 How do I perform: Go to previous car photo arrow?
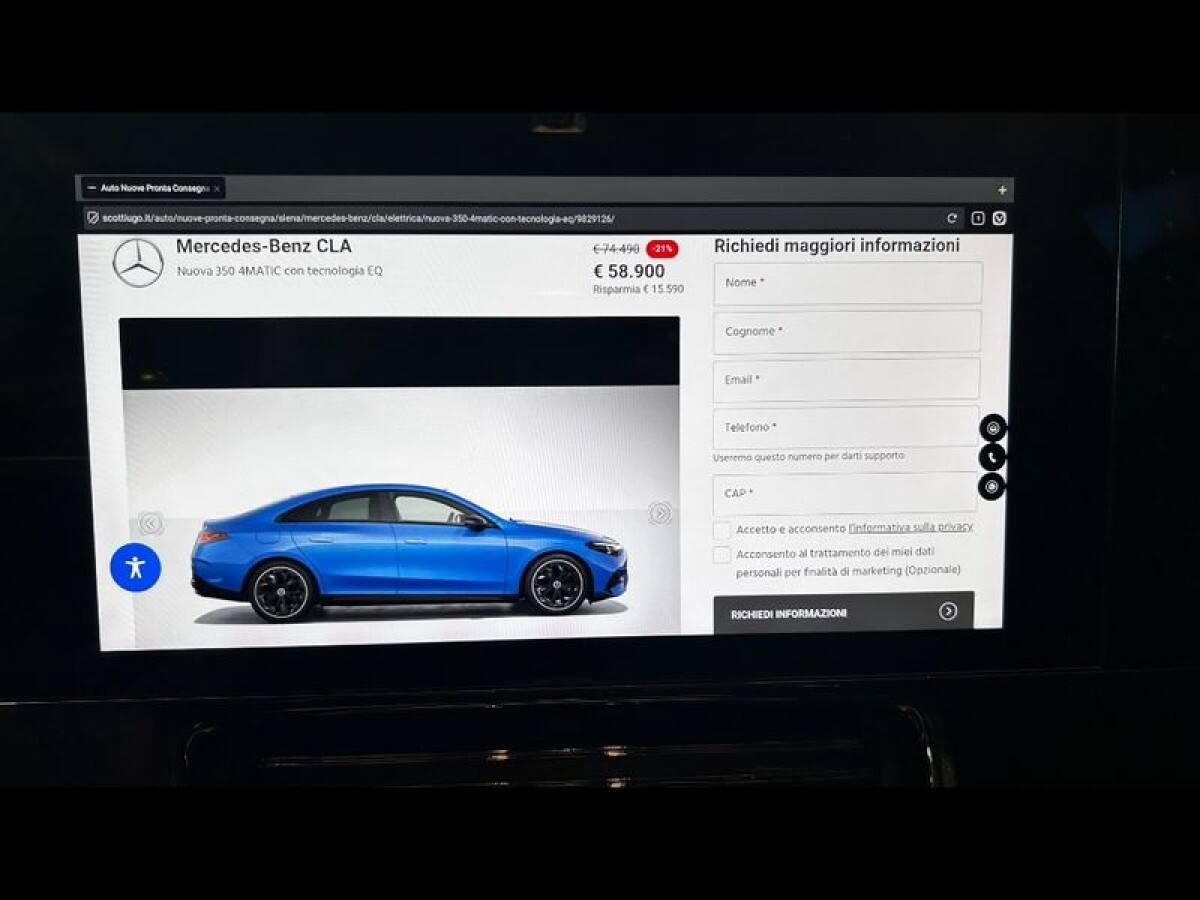(151, 523)
